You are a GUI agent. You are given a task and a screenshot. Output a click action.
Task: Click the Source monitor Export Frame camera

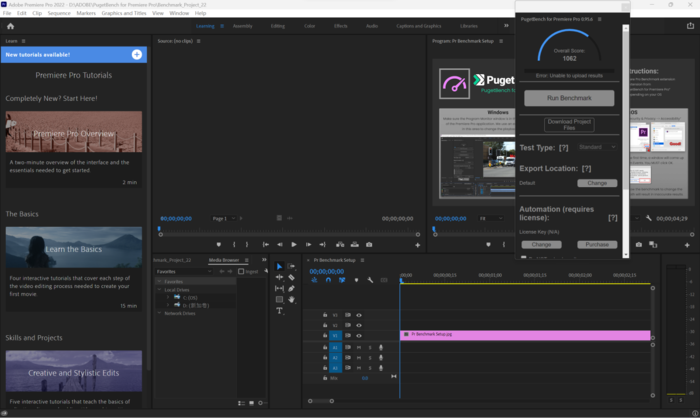(x=369, y=245)
